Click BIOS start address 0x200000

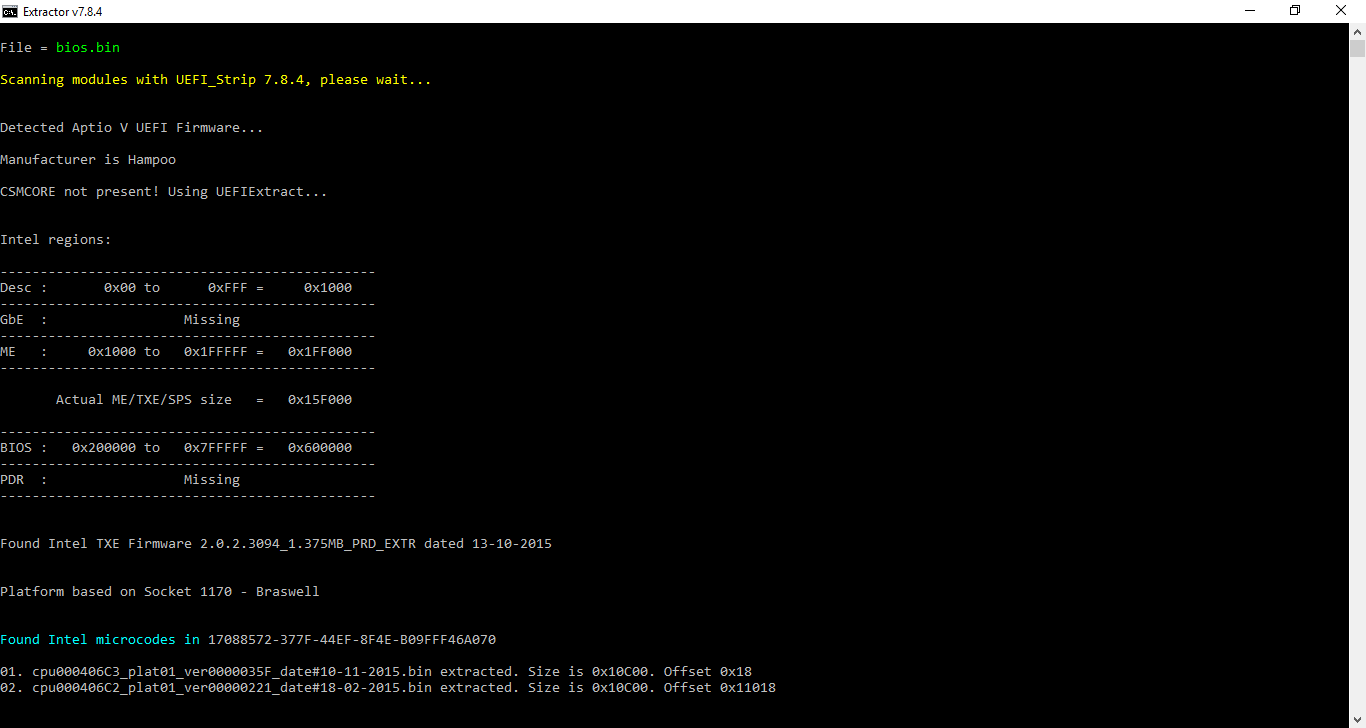pos(104,447)
